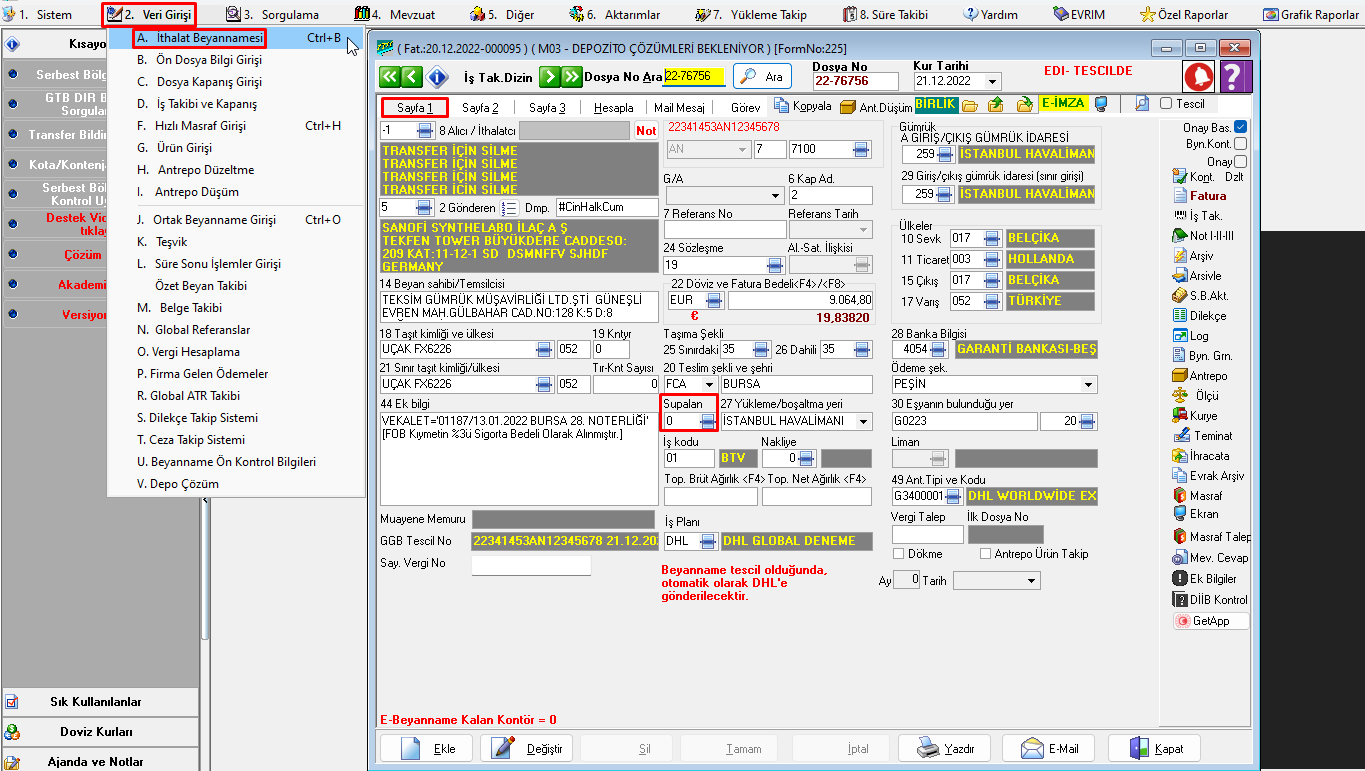Select Ön Dosya Bilgi Girişi menu entry

click(199, 60)
